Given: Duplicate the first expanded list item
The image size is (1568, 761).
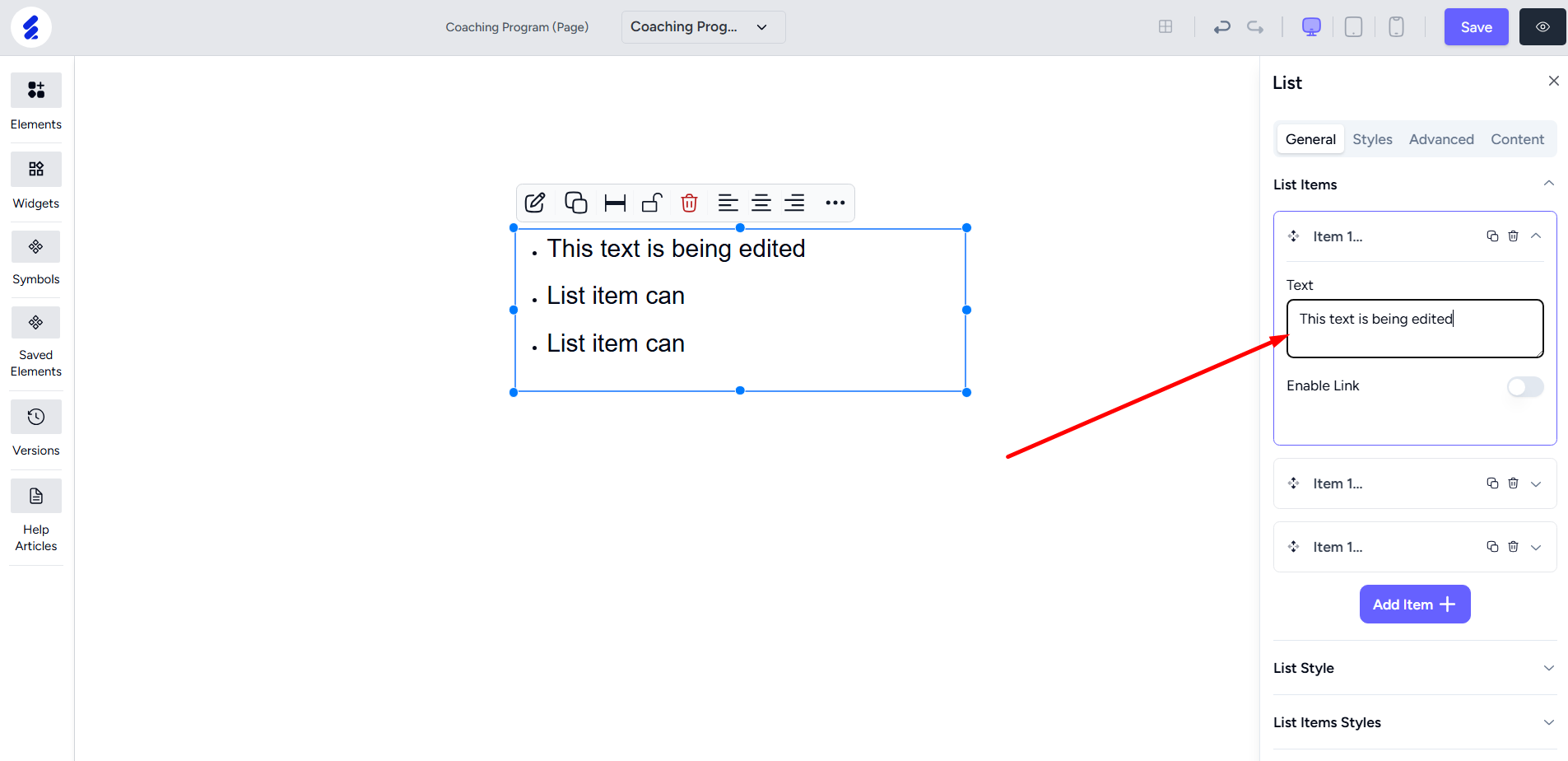Looking at the screenshot, I should pos(1492,236).
